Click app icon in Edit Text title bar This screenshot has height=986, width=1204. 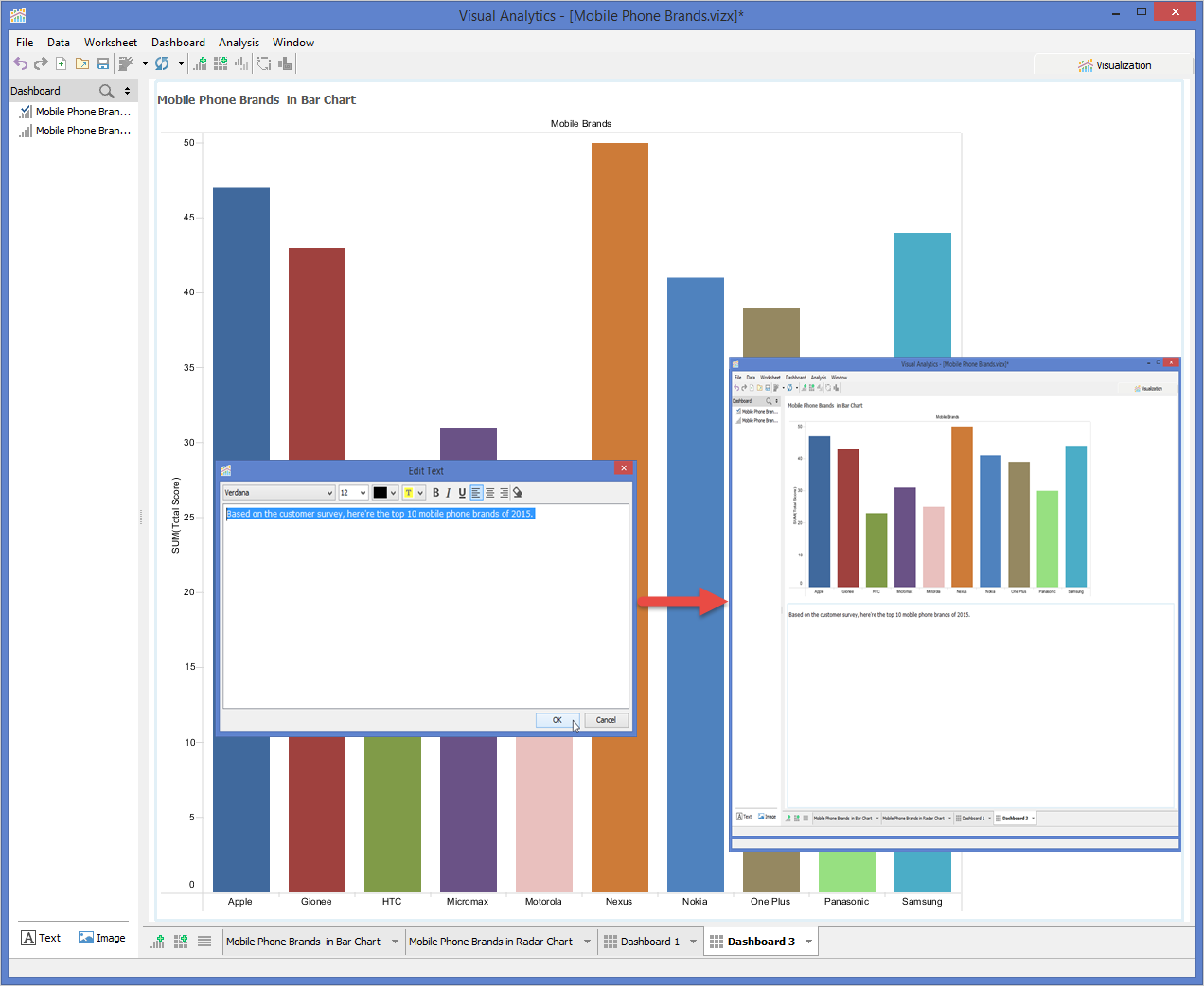tap(226, 470)
